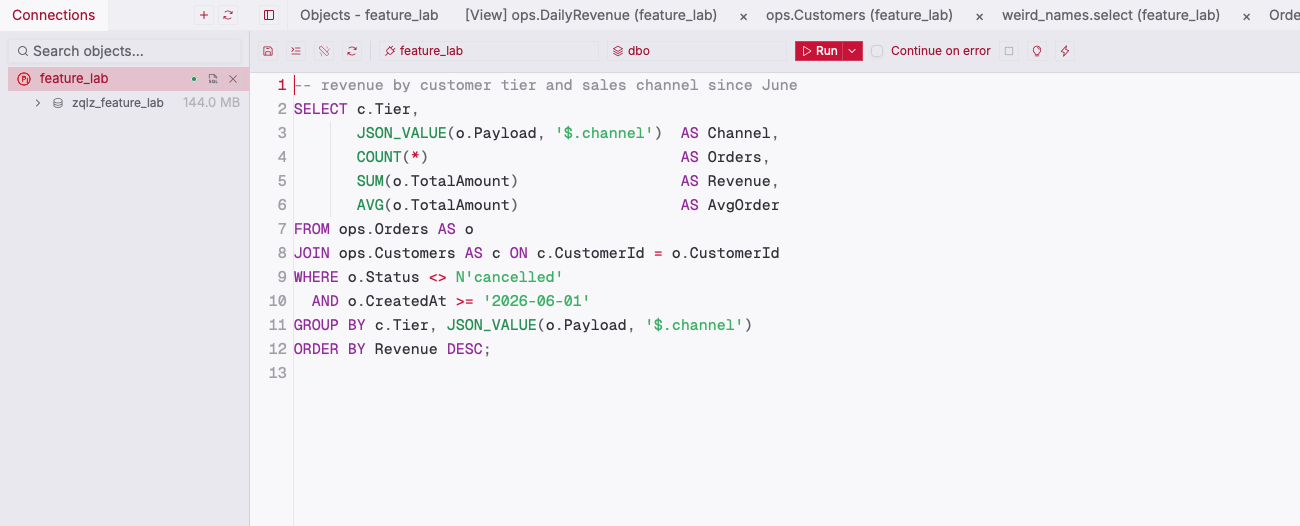Click 'AVG(o.TotalAmount)' on line 6
The height and width of the screenshot is (526, 1300).
point(438,205)
